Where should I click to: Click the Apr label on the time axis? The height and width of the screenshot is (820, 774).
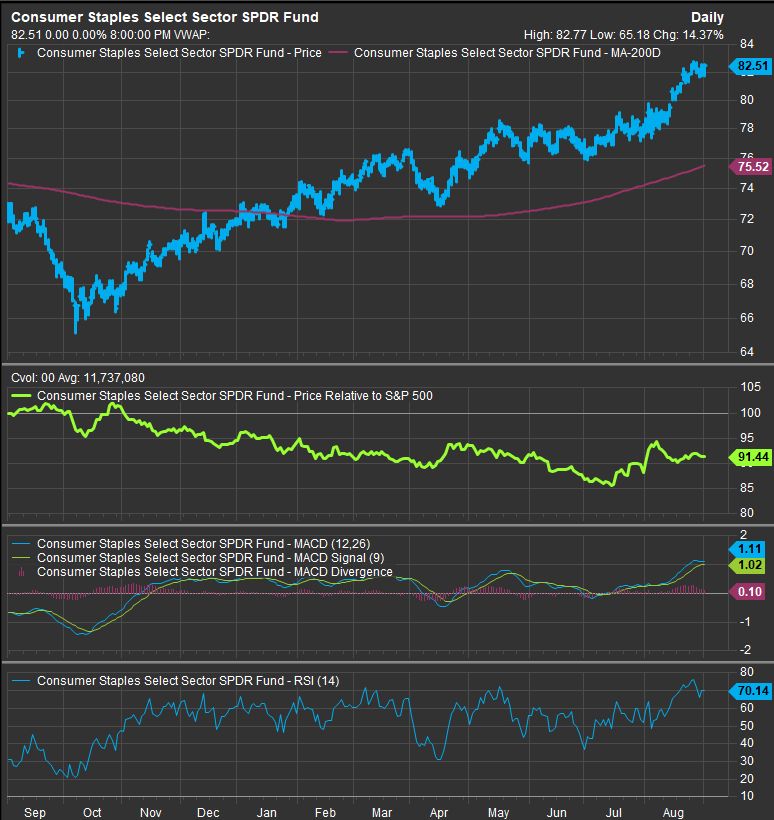click(x=439, y=813)
